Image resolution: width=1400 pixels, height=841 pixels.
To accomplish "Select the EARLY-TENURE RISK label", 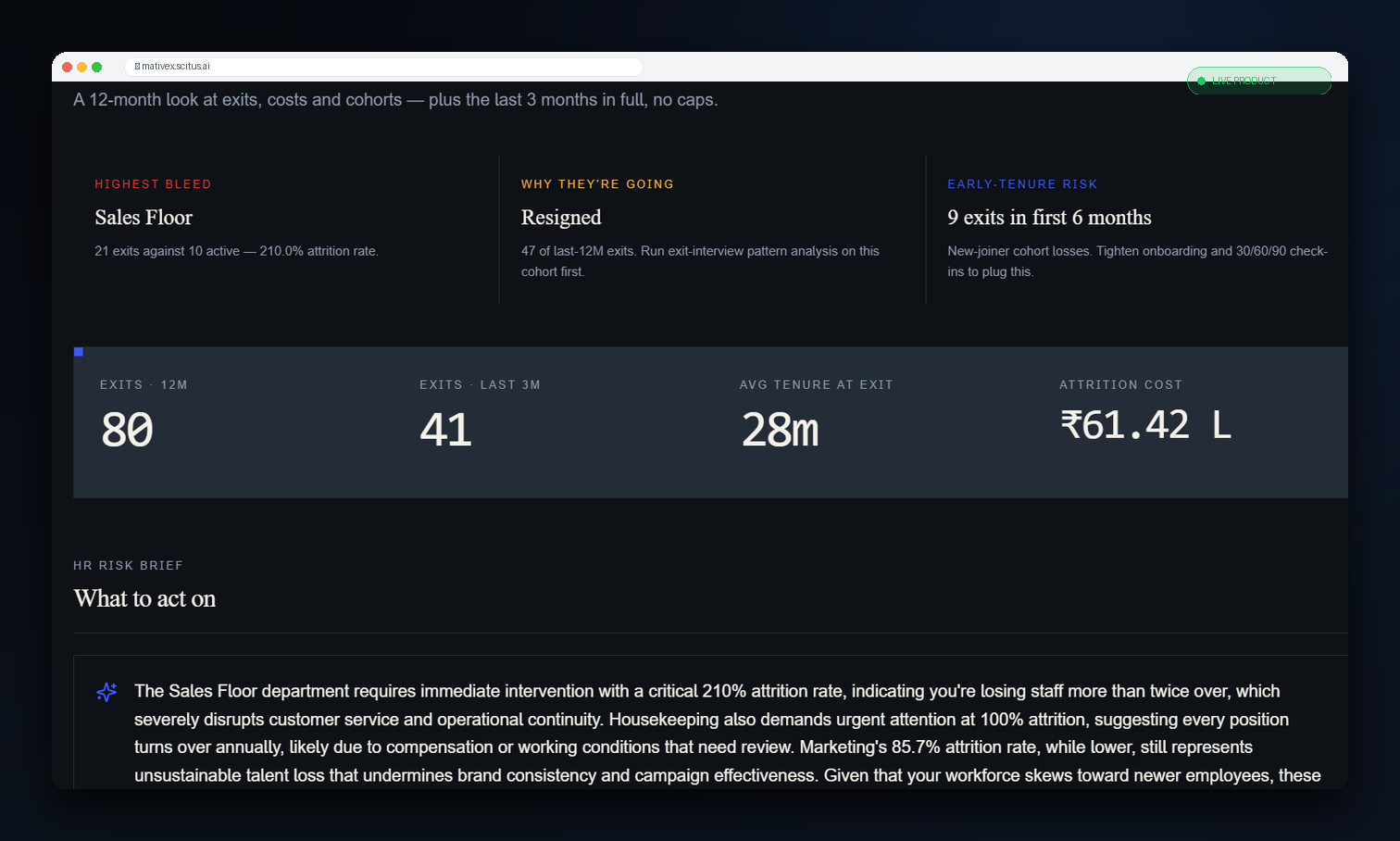I will pyautogui.click(x=1022, y=184).
